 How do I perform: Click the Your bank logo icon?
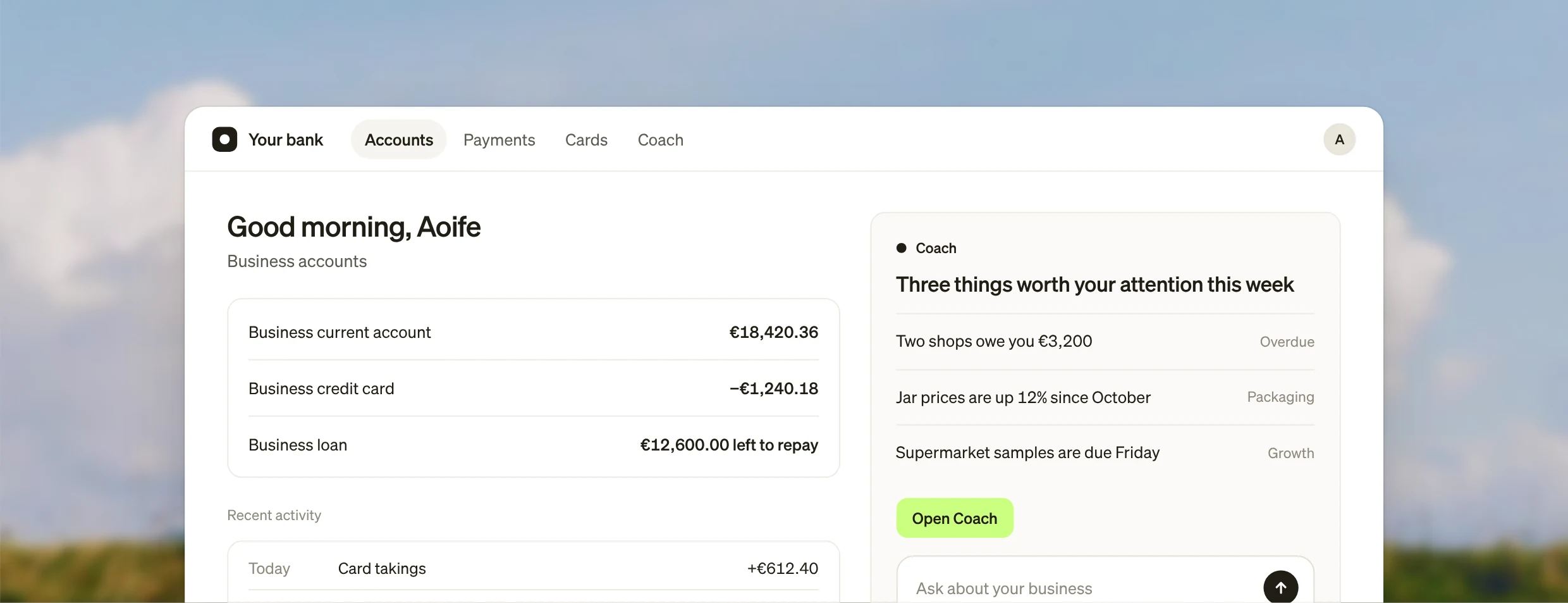point(224,139)
